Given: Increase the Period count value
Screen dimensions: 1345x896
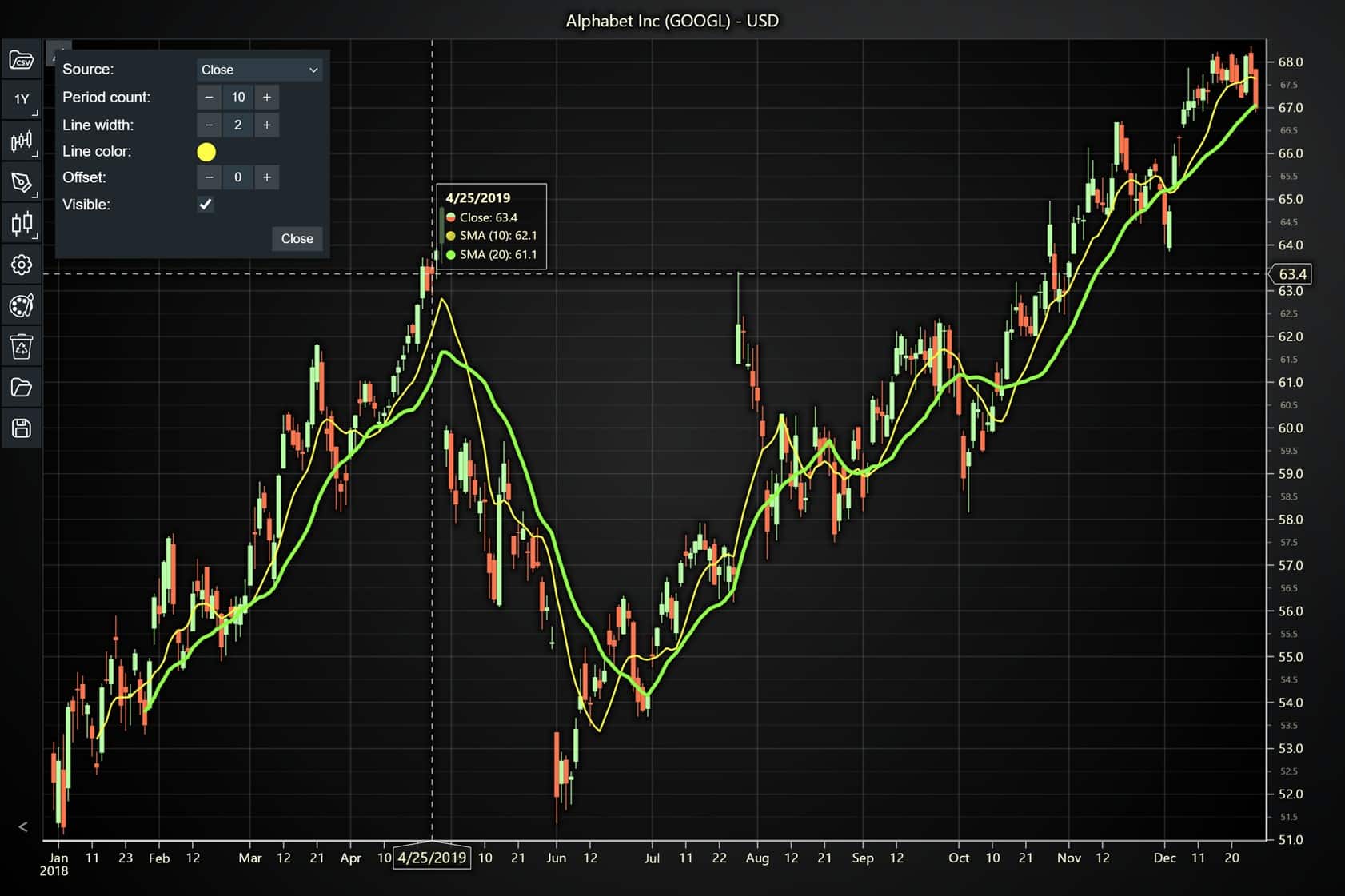Looking at the screenshot, I should (267, 97).
